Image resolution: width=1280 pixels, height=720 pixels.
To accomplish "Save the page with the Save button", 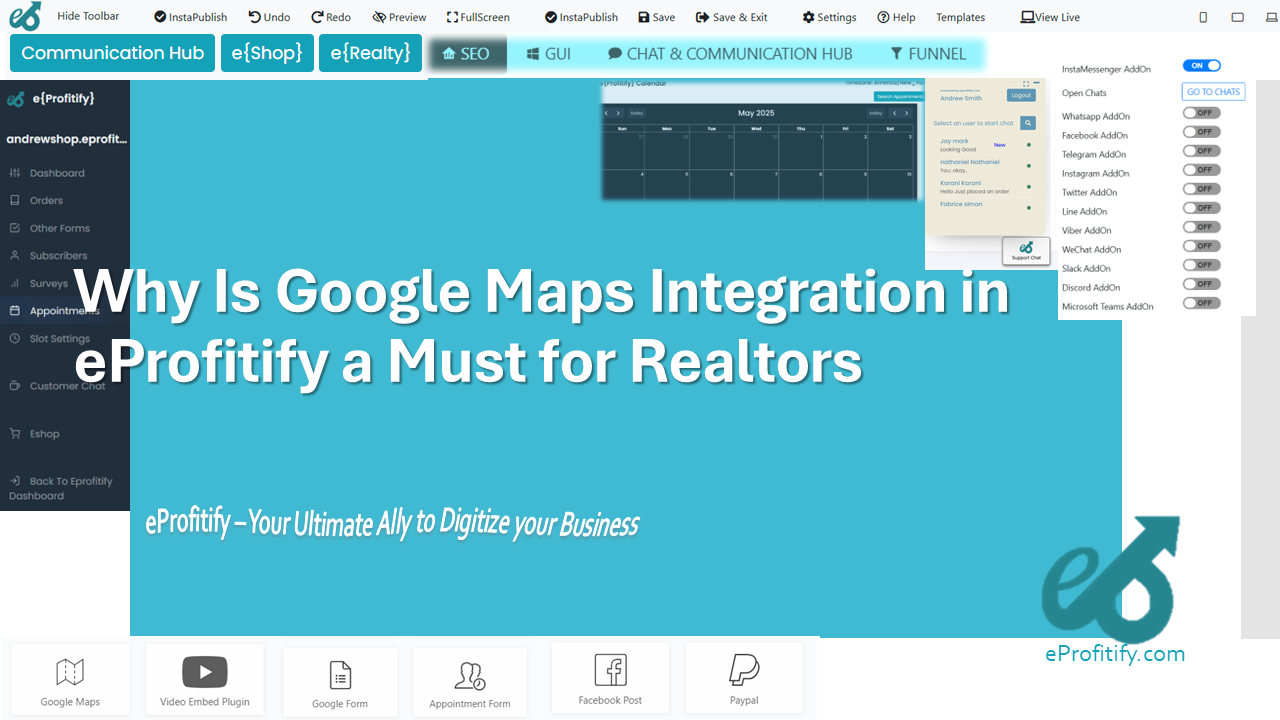I will pos(656,17).
